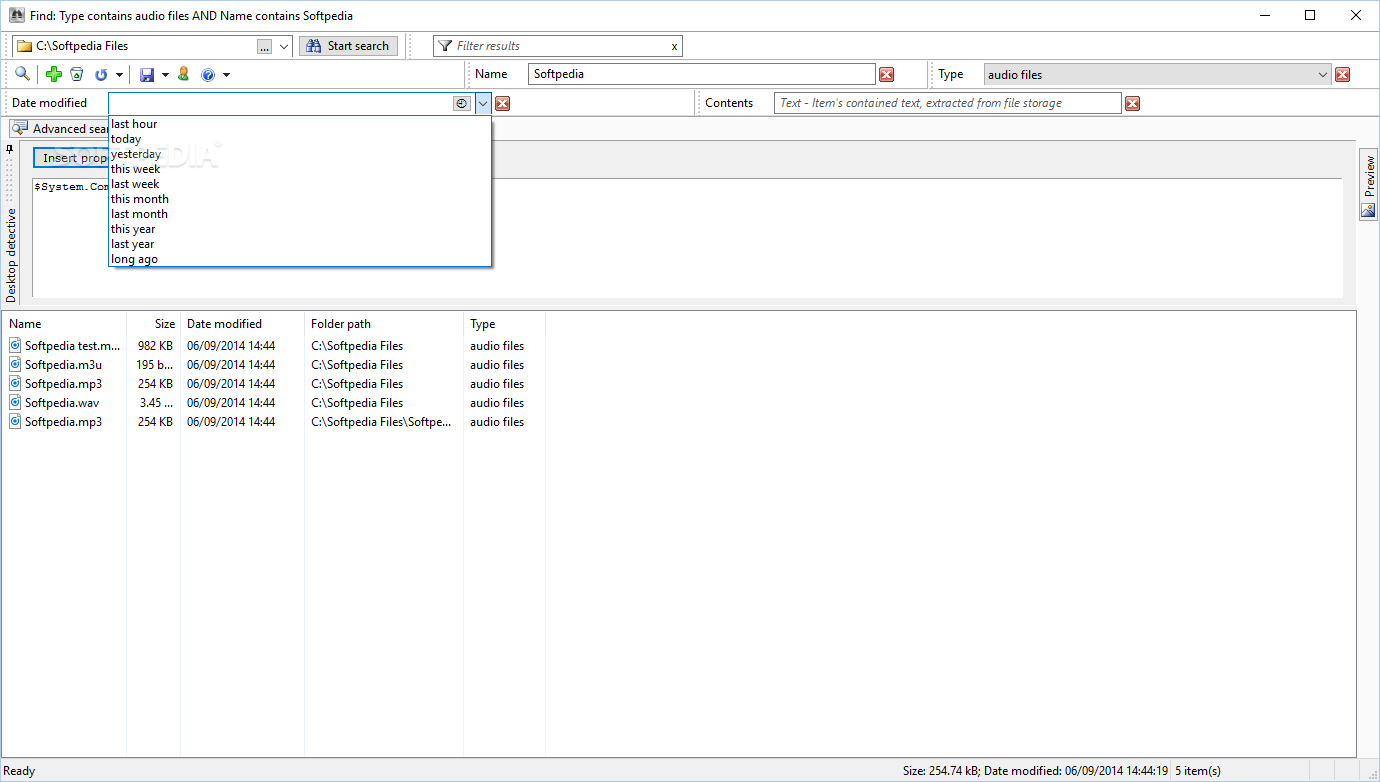Click the pin icon above Desktop detective
1380x782 pixels.
pos(10,149)
